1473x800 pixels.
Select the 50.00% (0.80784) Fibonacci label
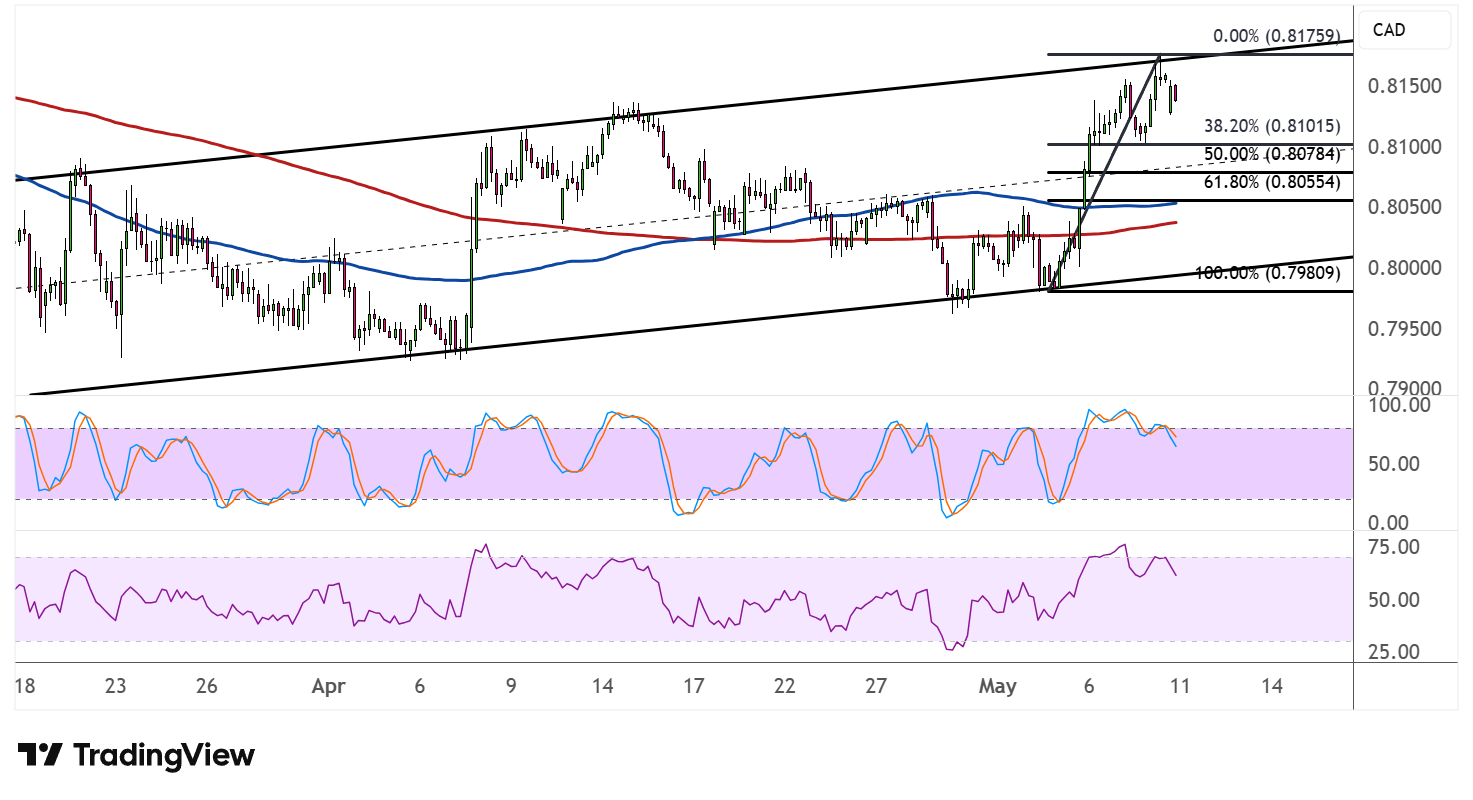pos(1271,155)
